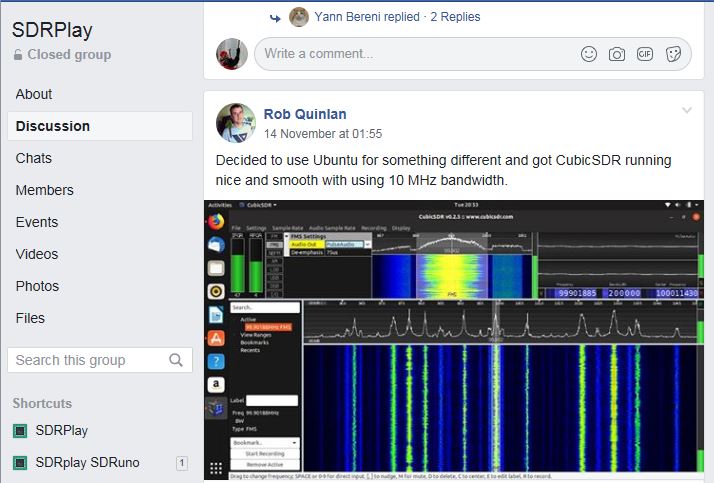714x483 pixels.
Task: Attach a photo via camera icon
Action: point(617,55)
